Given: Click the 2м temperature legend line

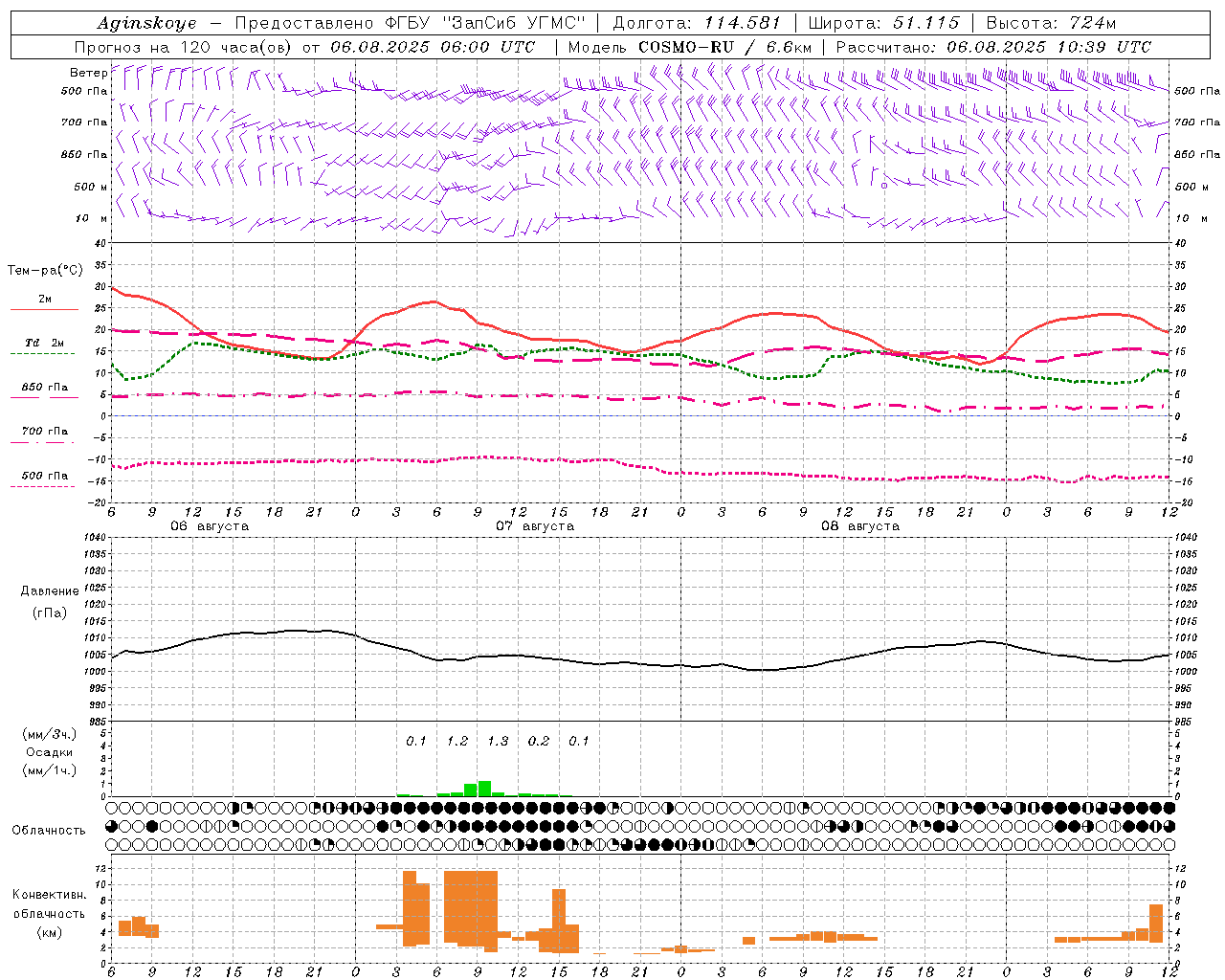Looking at the screenshot, I should [44, 309].
